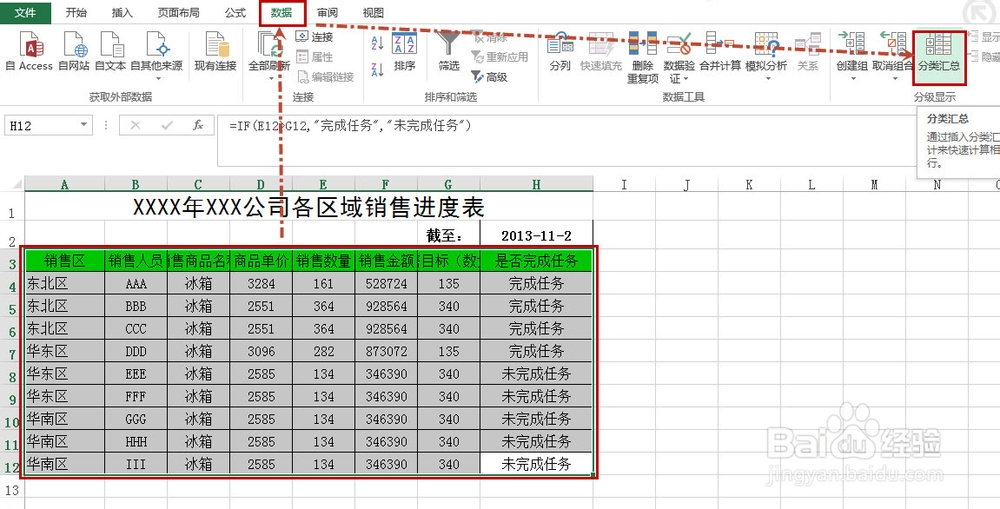Click the 分类汇总 subtotal button

[939, 57]
